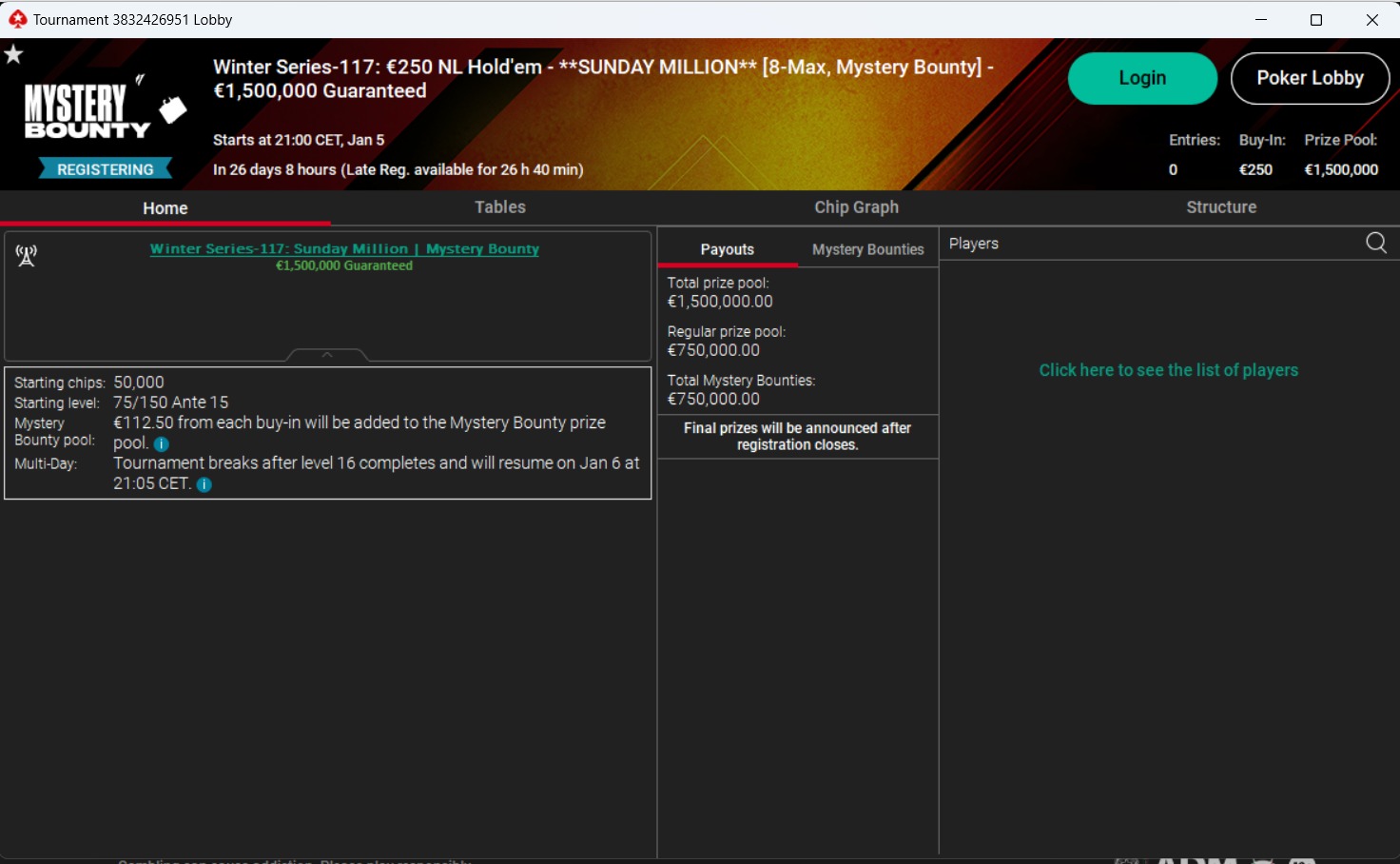Open the player search magnifier
This screenshot has height=864, width=1400.
pyautogui.click(x=1375, y=243)
